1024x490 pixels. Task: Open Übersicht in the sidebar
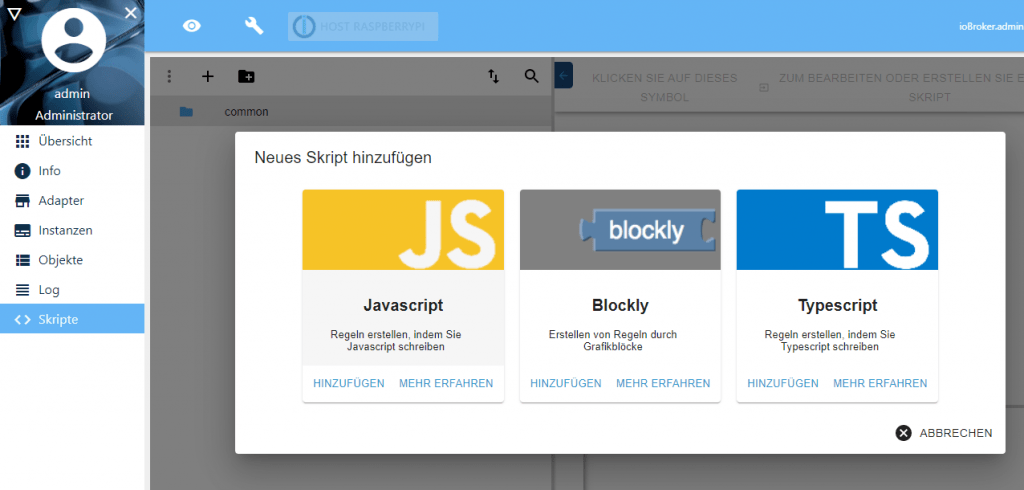pos(72,141)
